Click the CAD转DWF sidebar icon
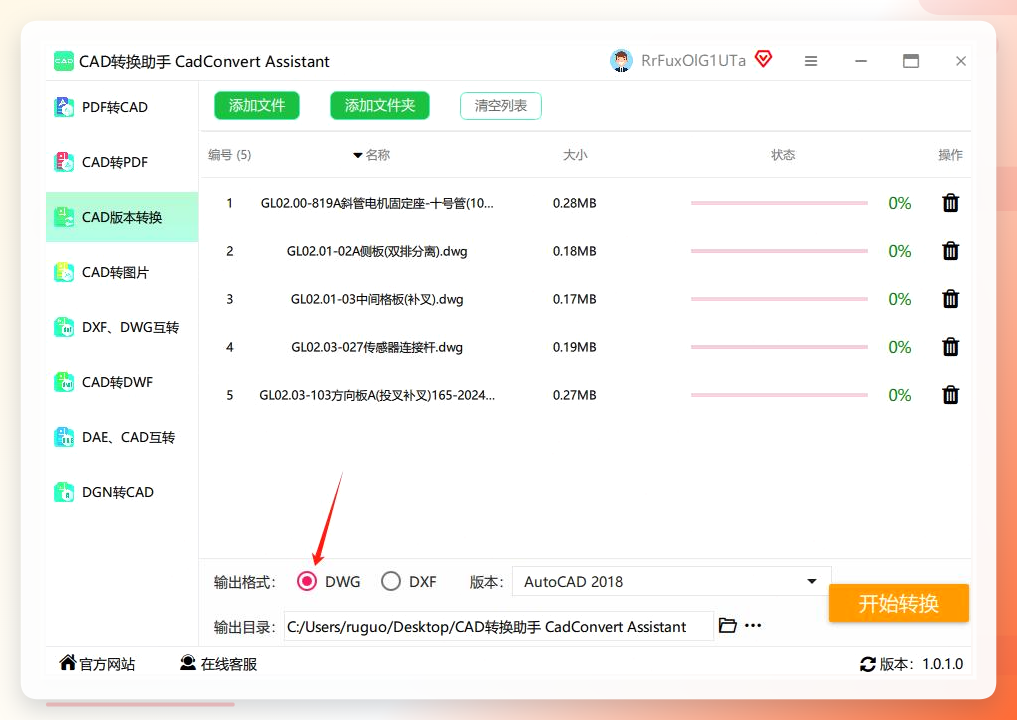1017x720 pixels. pos(64,382)
